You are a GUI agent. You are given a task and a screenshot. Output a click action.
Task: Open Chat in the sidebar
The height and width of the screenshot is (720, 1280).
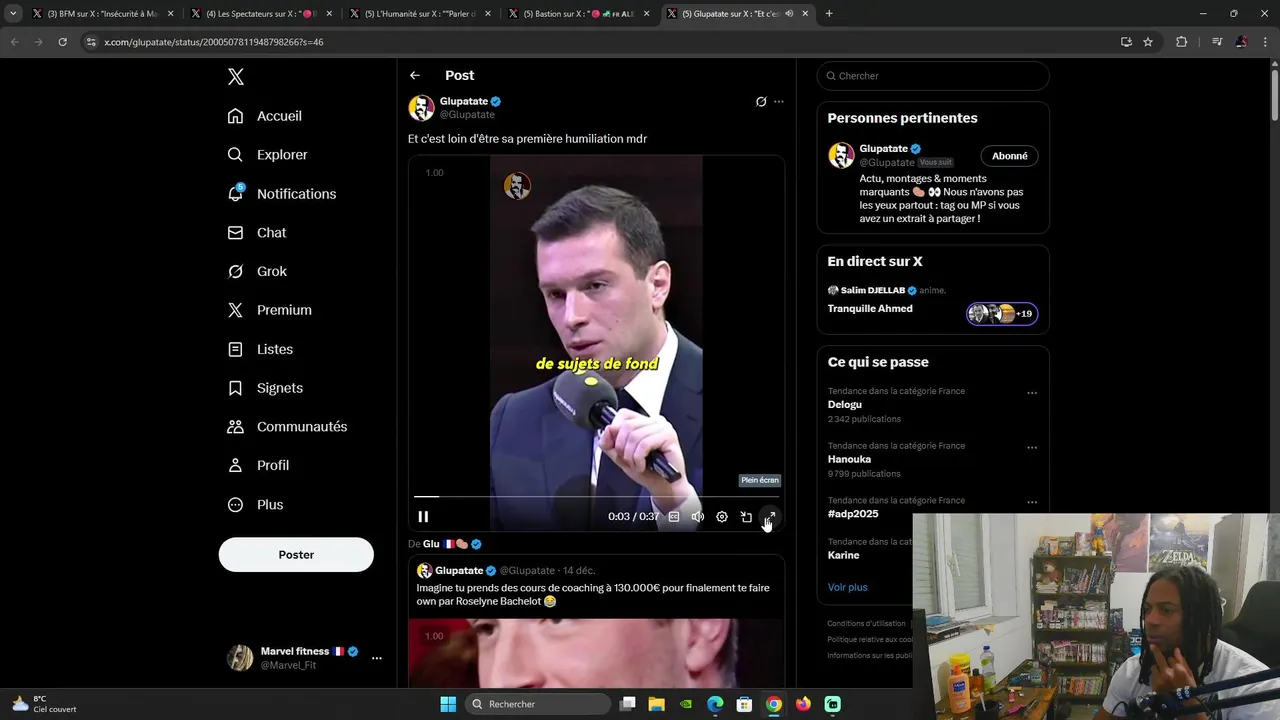258,232
